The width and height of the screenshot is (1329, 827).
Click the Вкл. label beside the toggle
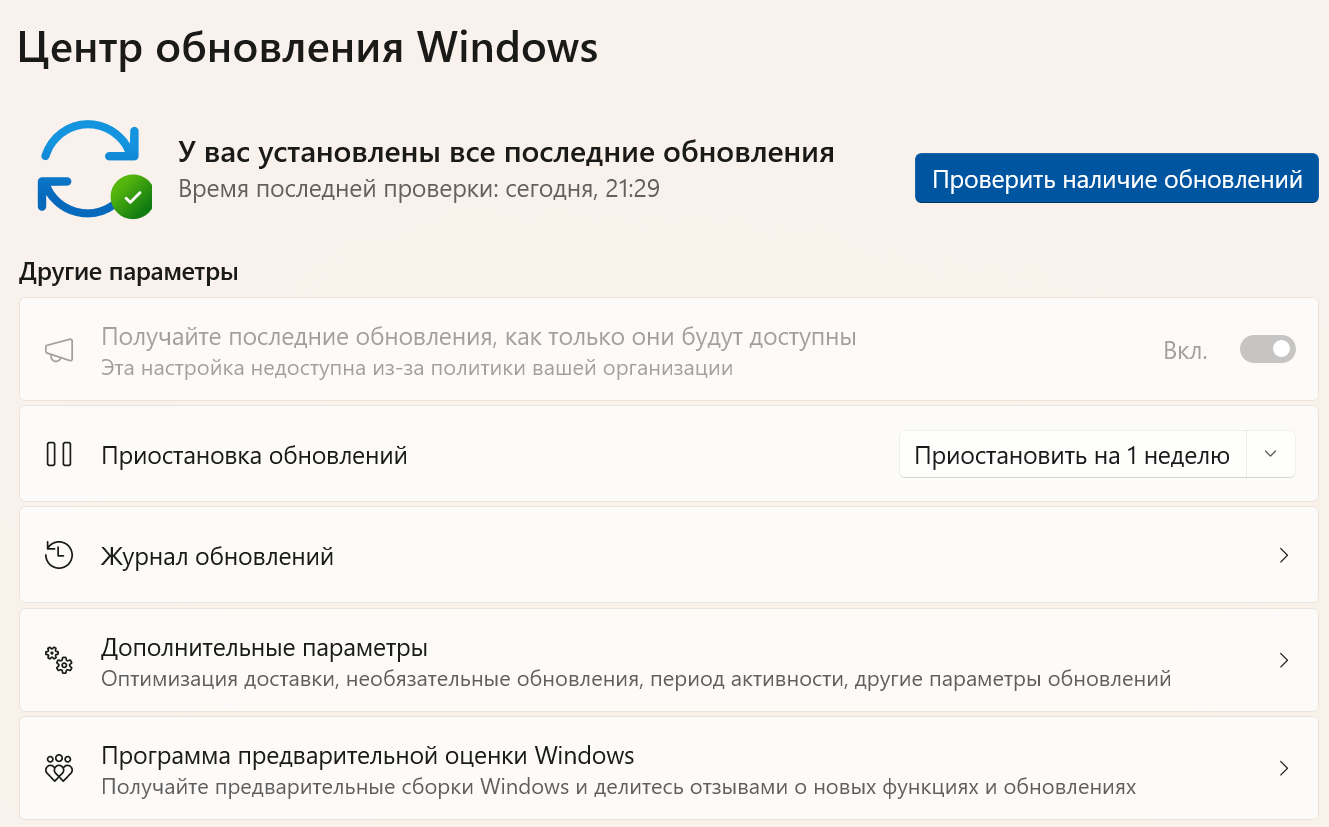coord(1185,351)
